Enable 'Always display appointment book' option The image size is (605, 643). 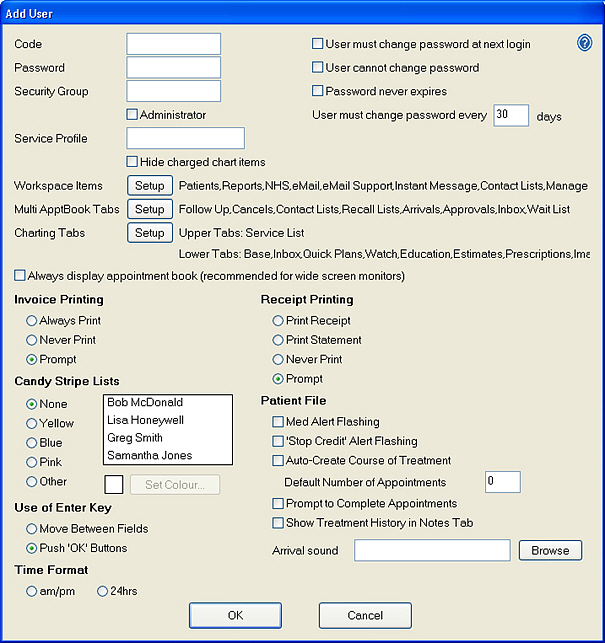[20, 276]
